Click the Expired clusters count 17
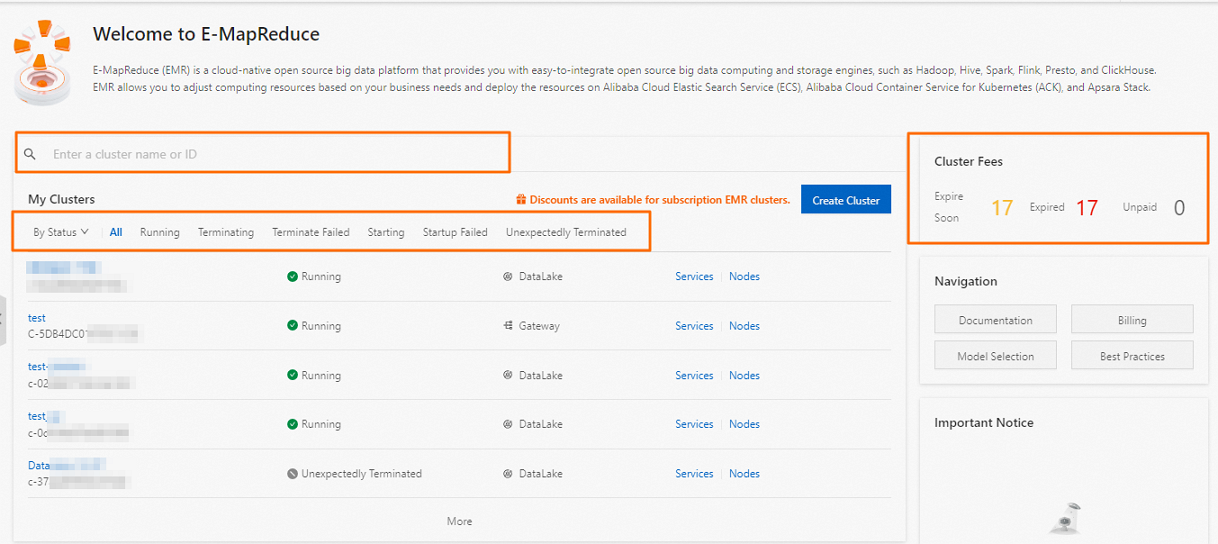 click(1086, 208)
